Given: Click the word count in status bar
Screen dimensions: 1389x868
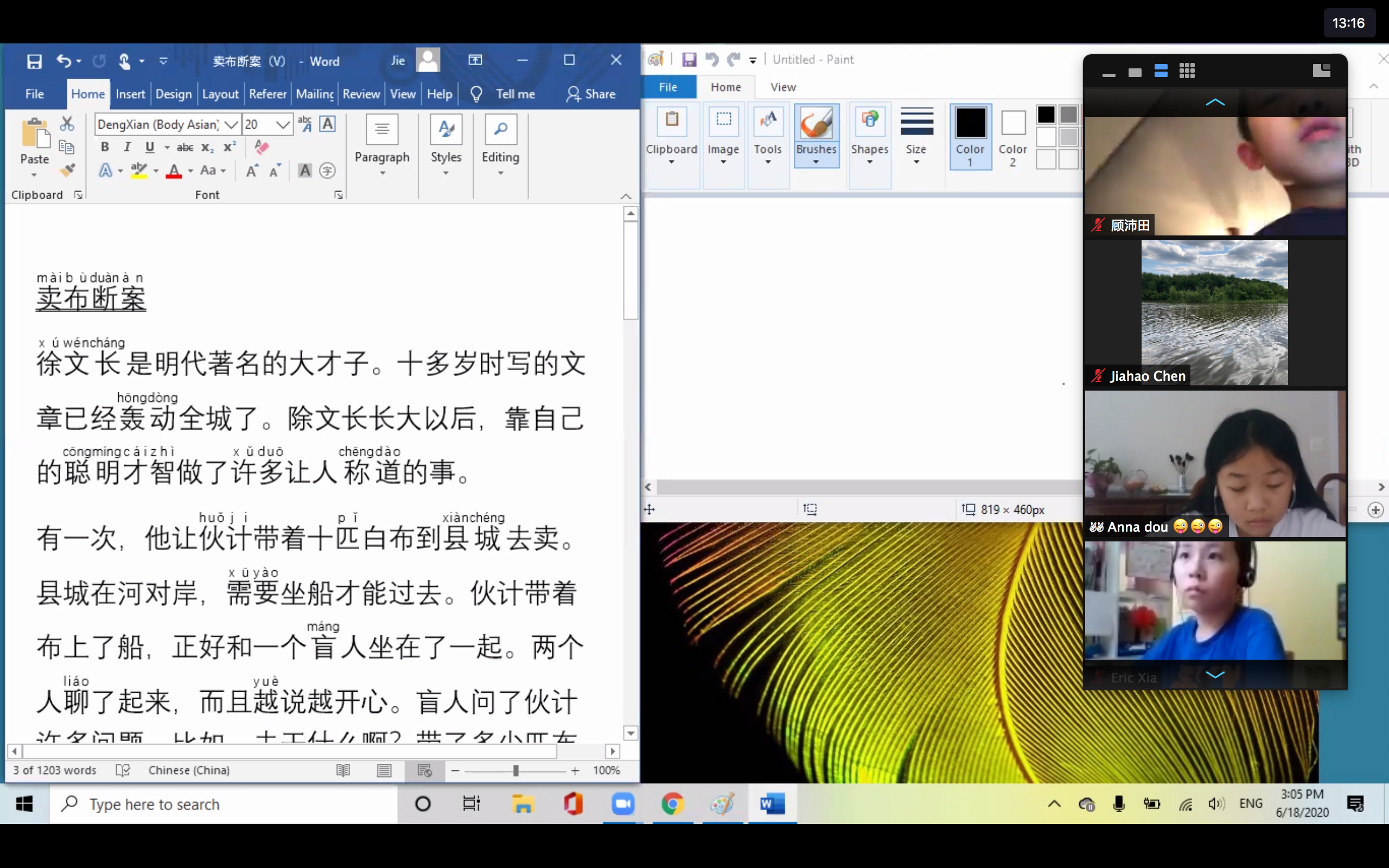Looking at the screenshot, I should [x=54, y=770].
